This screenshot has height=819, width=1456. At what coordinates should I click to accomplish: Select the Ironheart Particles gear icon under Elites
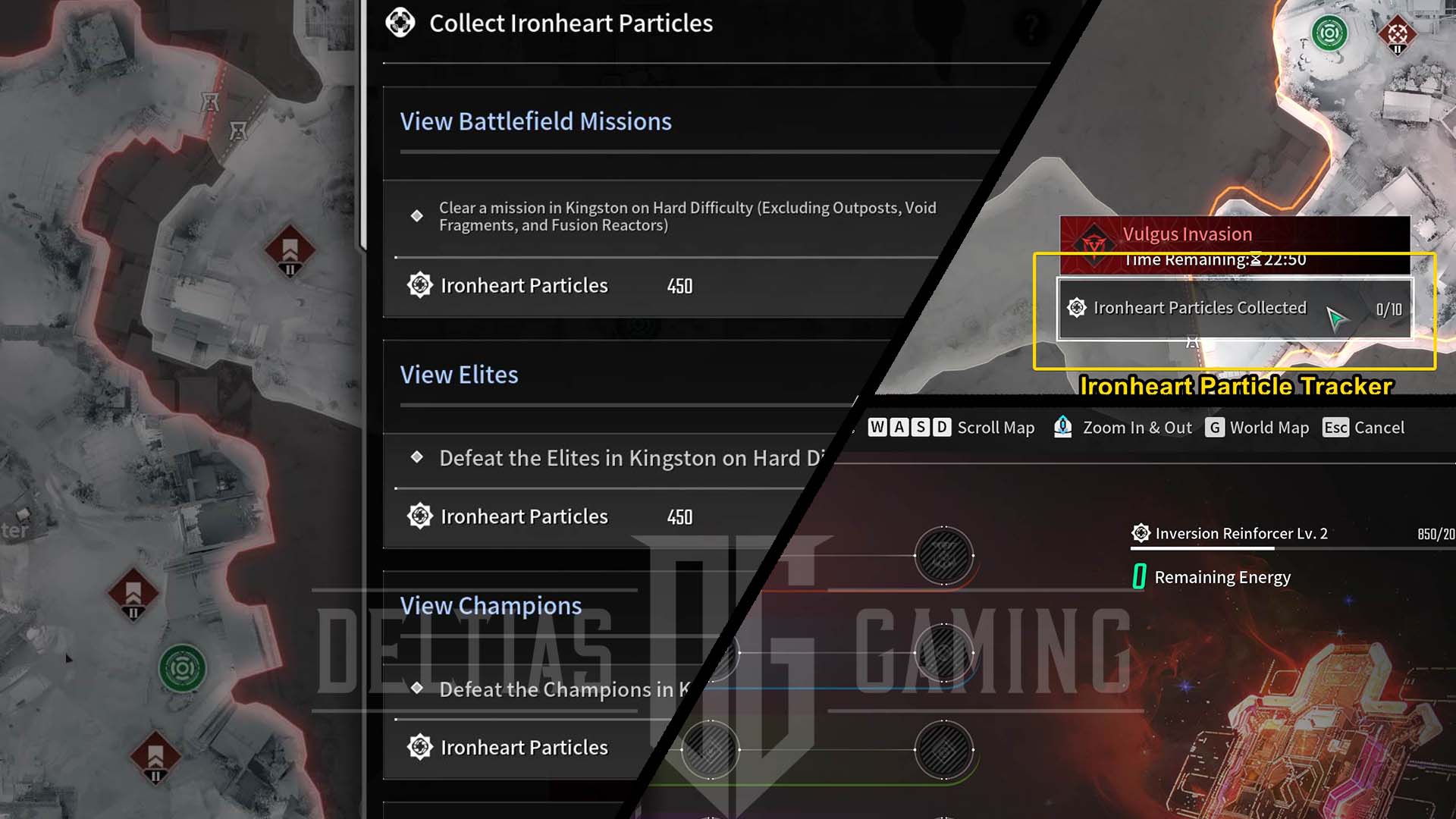(x=419, y=515)
